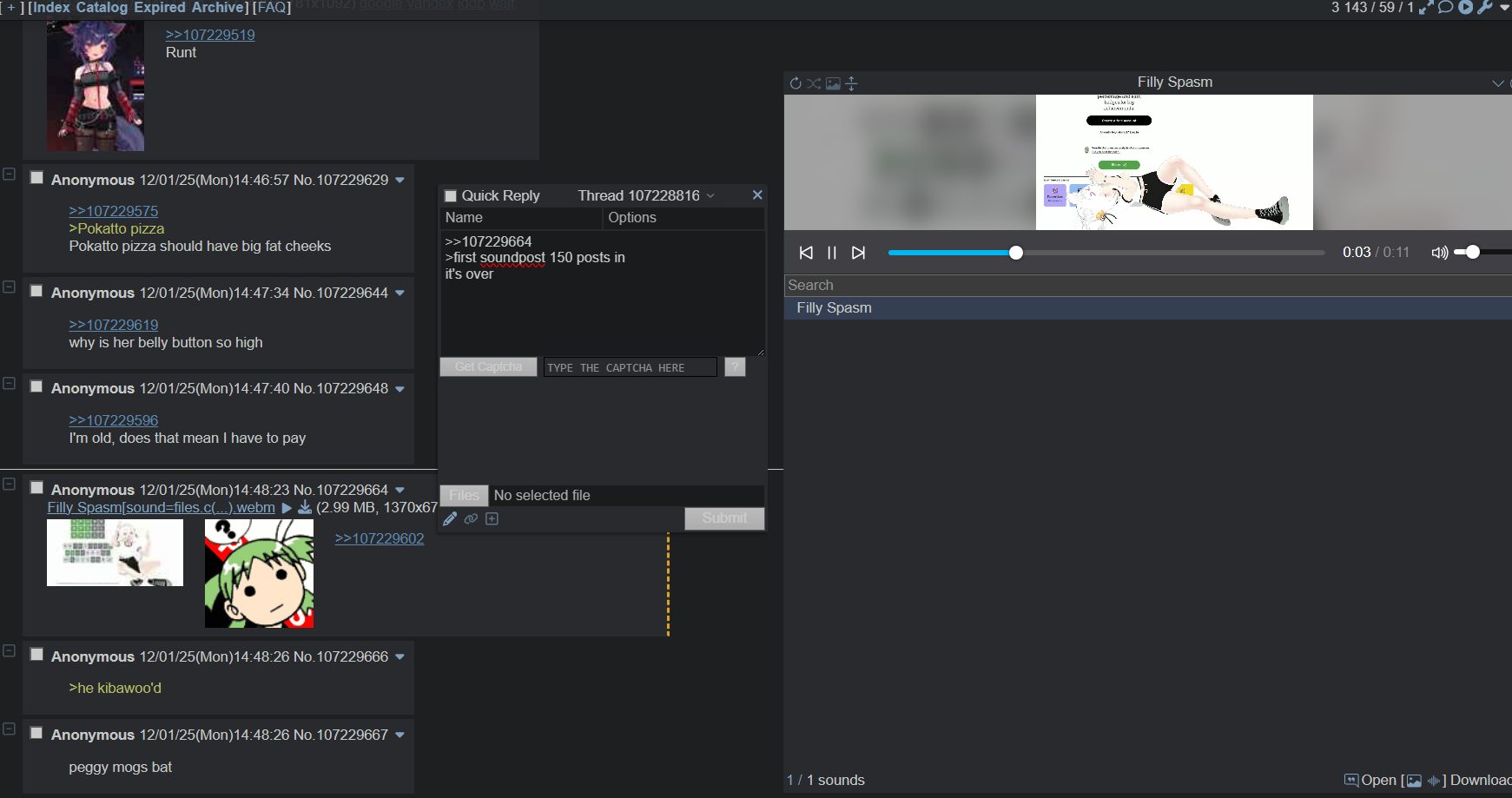The height and width of the screenshot is (798, 1512).
Task: Toggle repeat in the sound player
Action: pyautogui.click(x=795, y=83)
